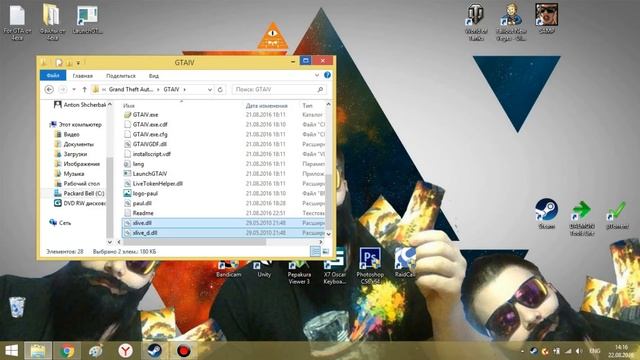This screenshot has width=640, height=360.
Task: Open Steam from the taskbar
Action: pyautogui.click(x=154, y=351)
